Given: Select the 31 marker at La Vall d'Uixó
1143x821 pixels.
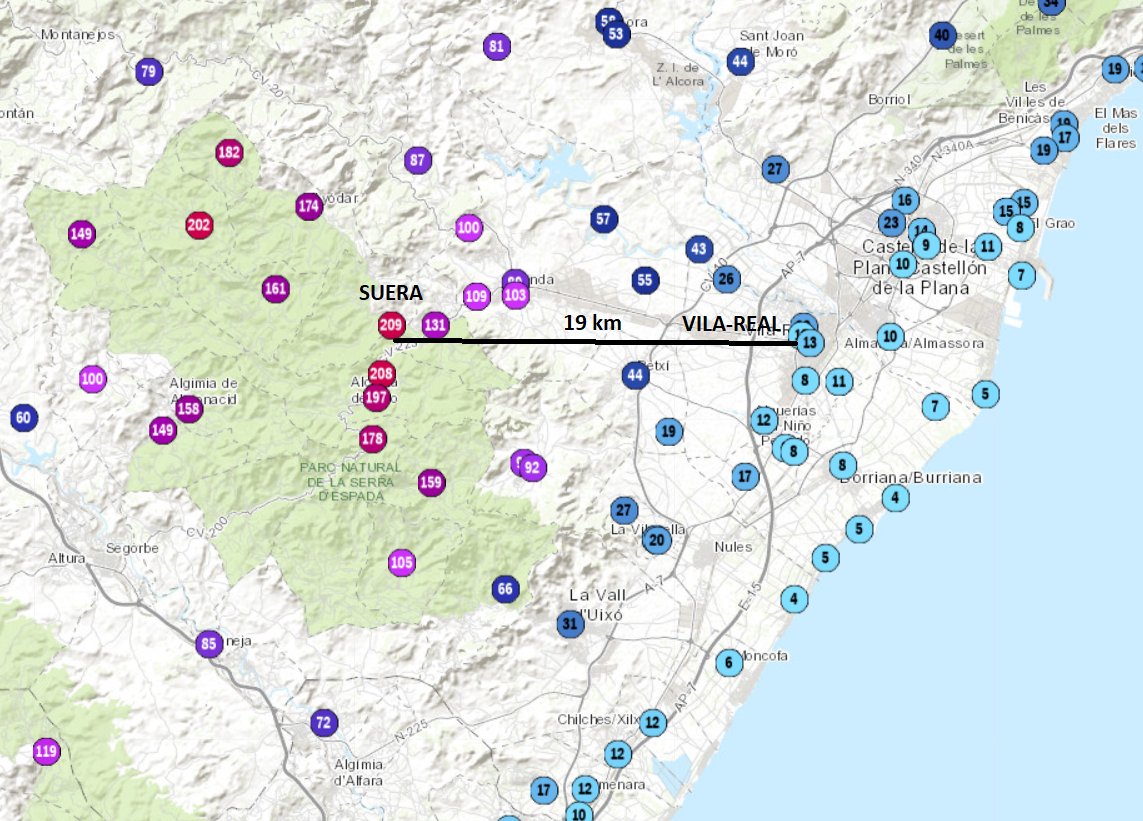Looking at the screenshot, I should click(570, 623).
